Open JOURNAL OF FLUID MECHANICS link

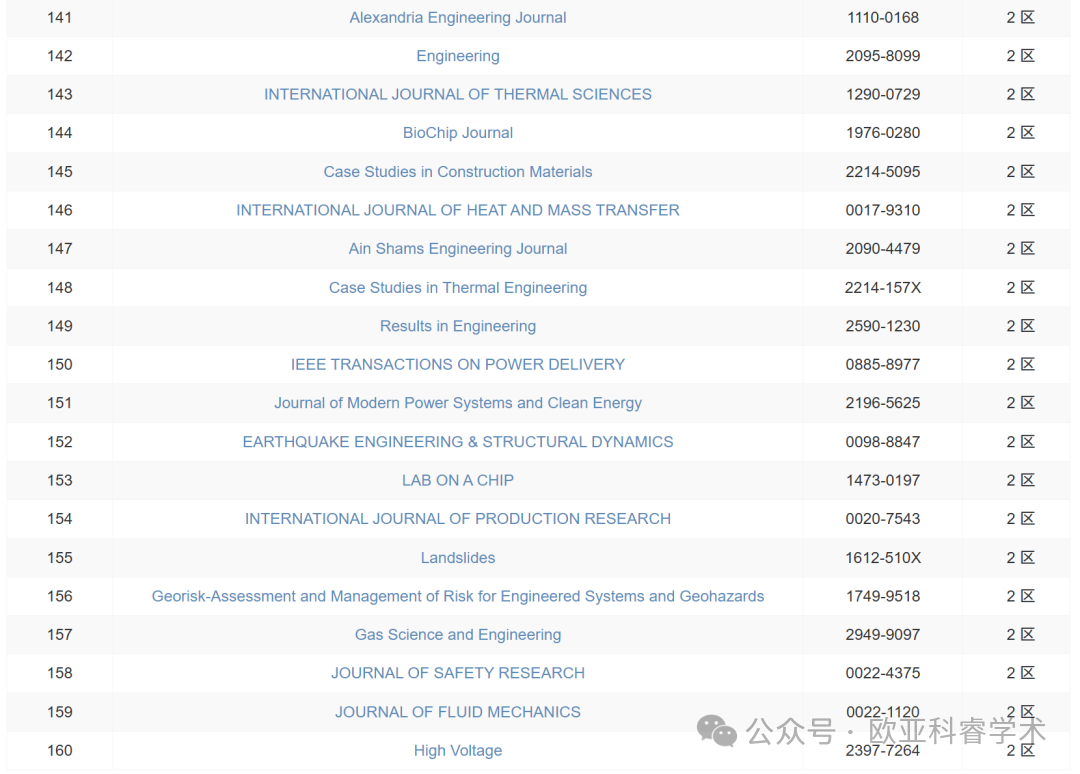(457, 712)
